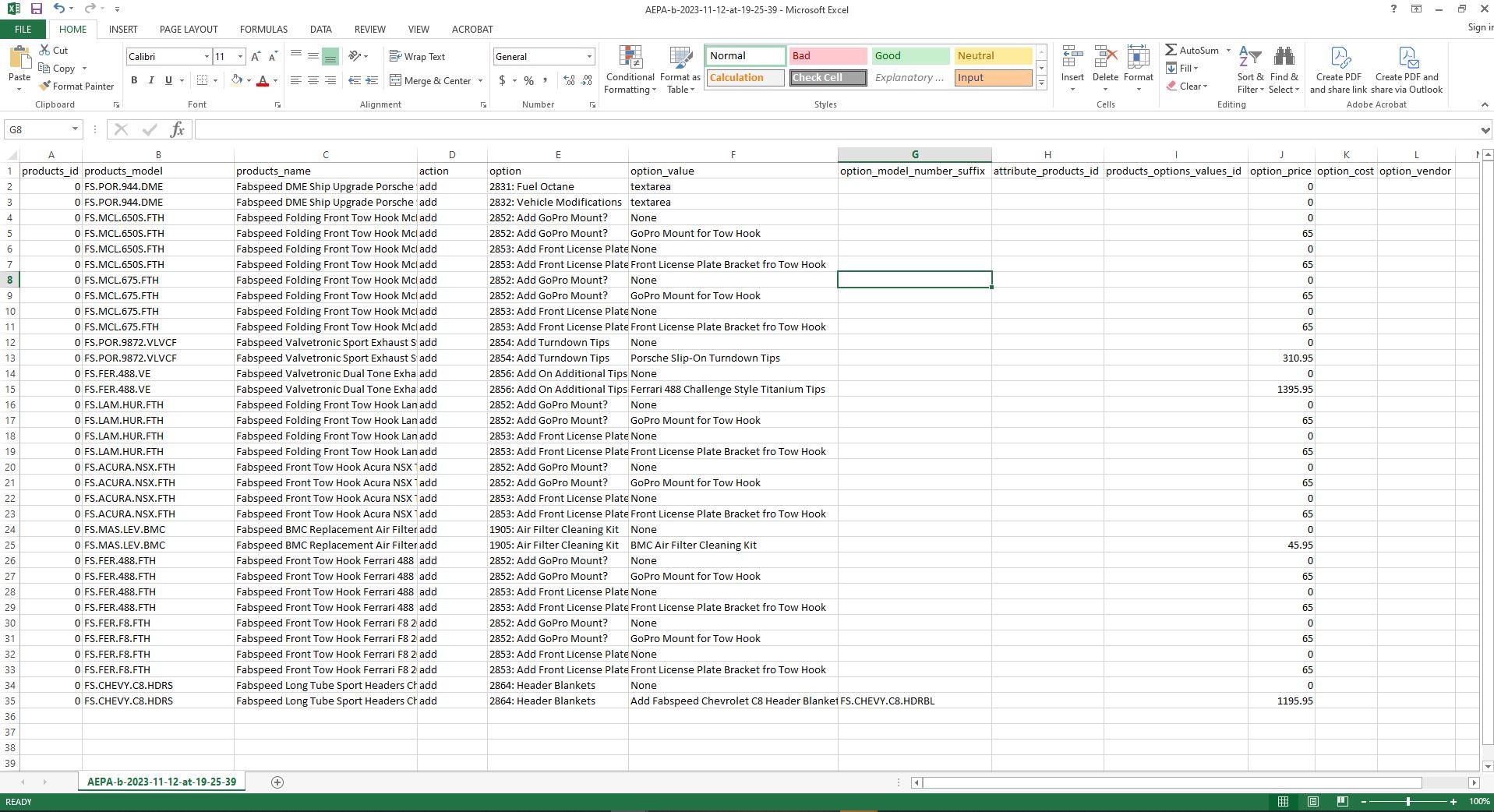Viewport: 1494px width, 812px height.
Task: Click the Decrease Decimal icon
Action: (586, 80)
